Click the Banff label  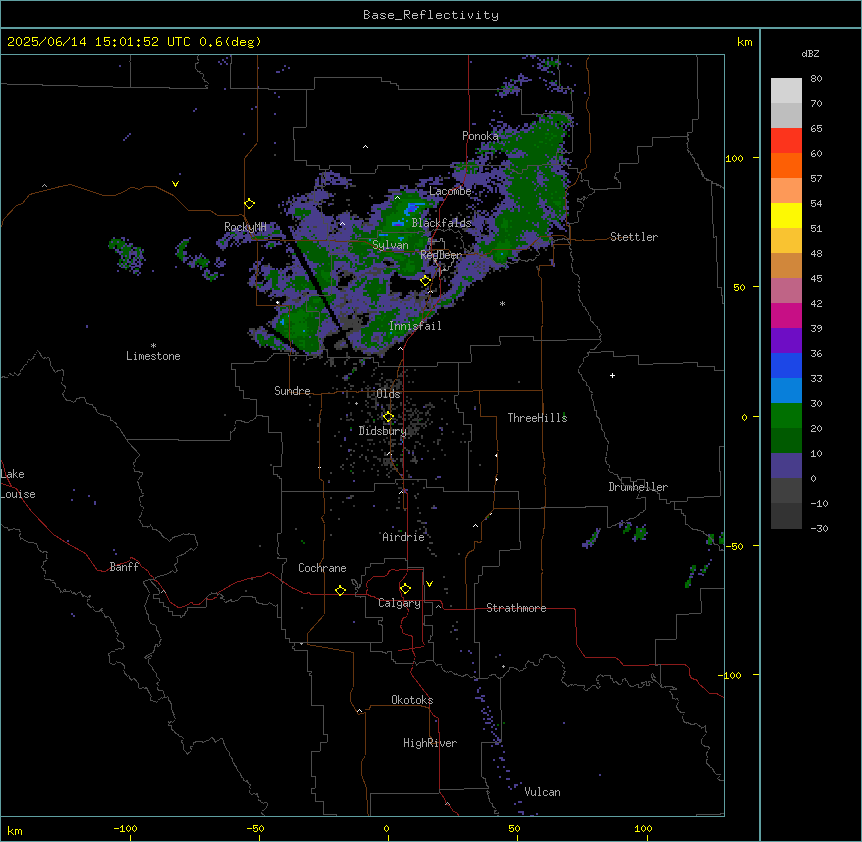click(x=124, y=567)
